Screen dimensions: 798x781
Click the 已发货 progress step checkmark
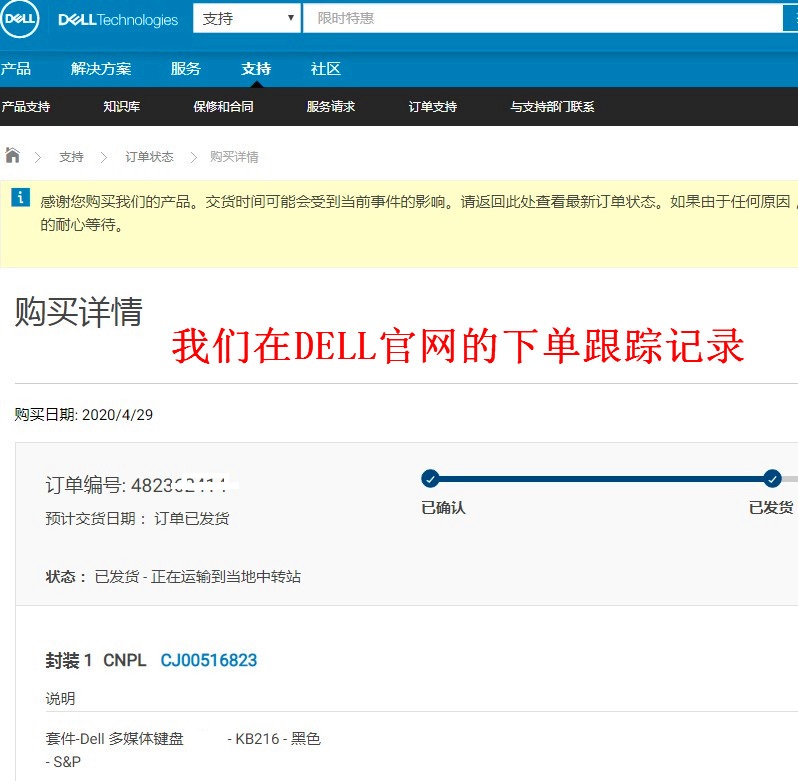point(772,478)
